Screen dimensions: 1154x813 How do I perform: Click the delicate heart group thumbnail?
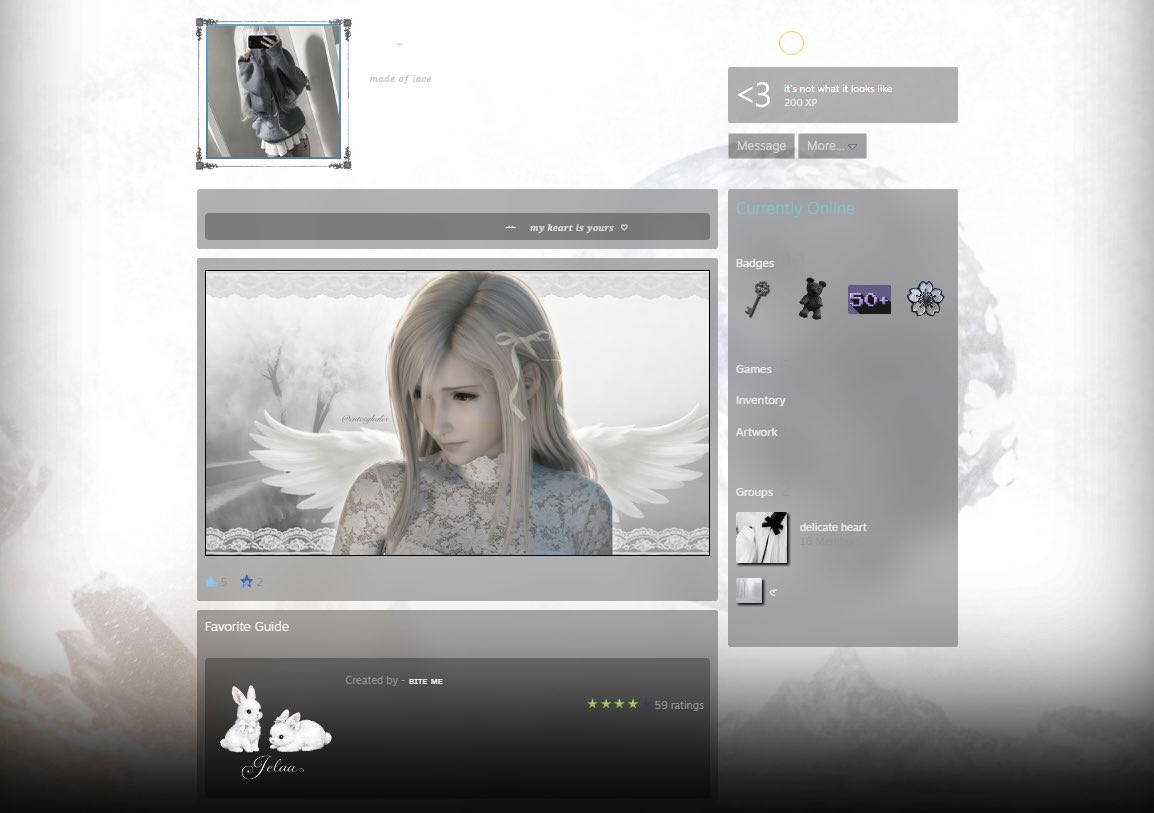pos(762,538)
